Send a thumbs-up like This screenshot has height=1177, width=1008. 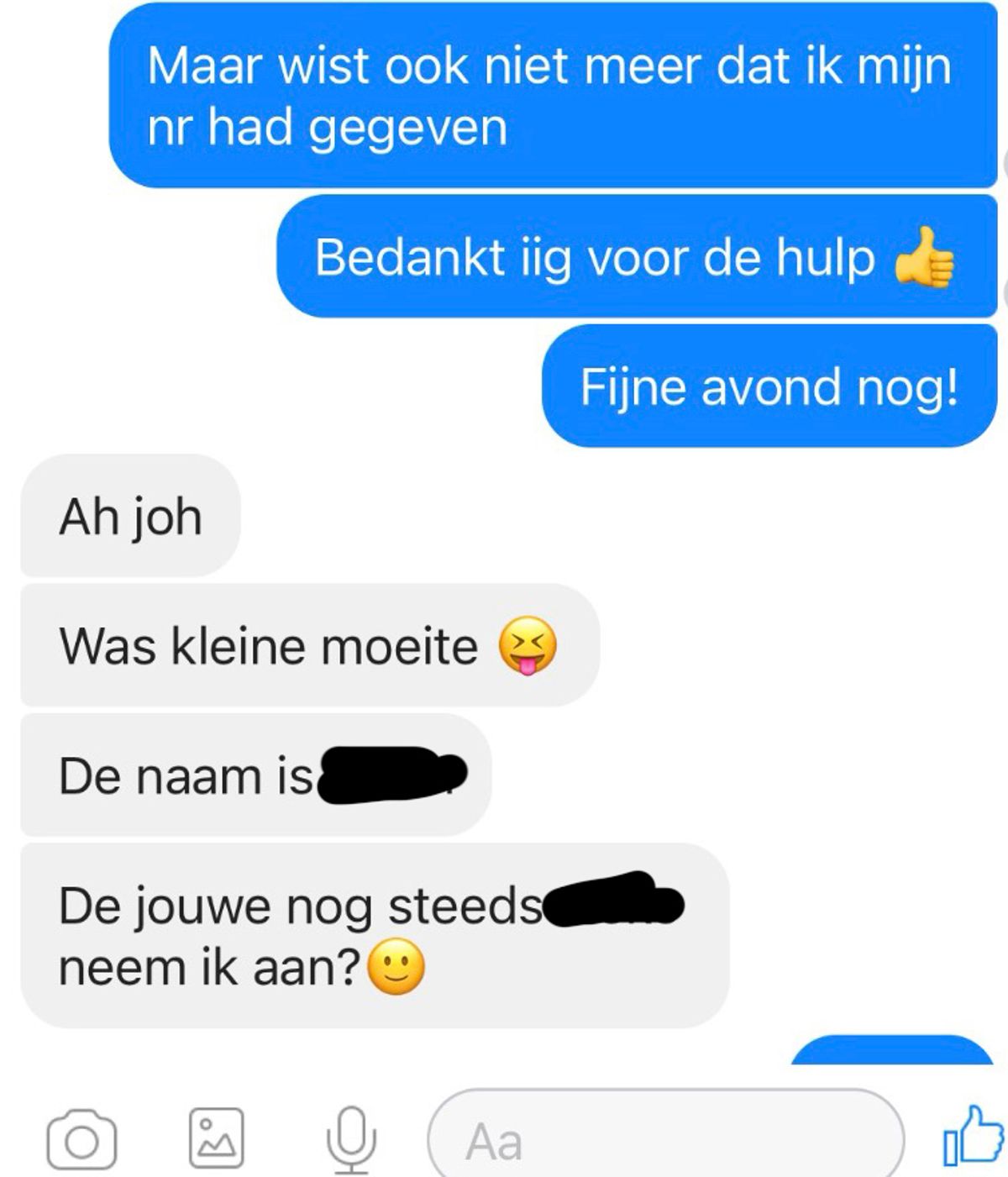coord(974,1137)
